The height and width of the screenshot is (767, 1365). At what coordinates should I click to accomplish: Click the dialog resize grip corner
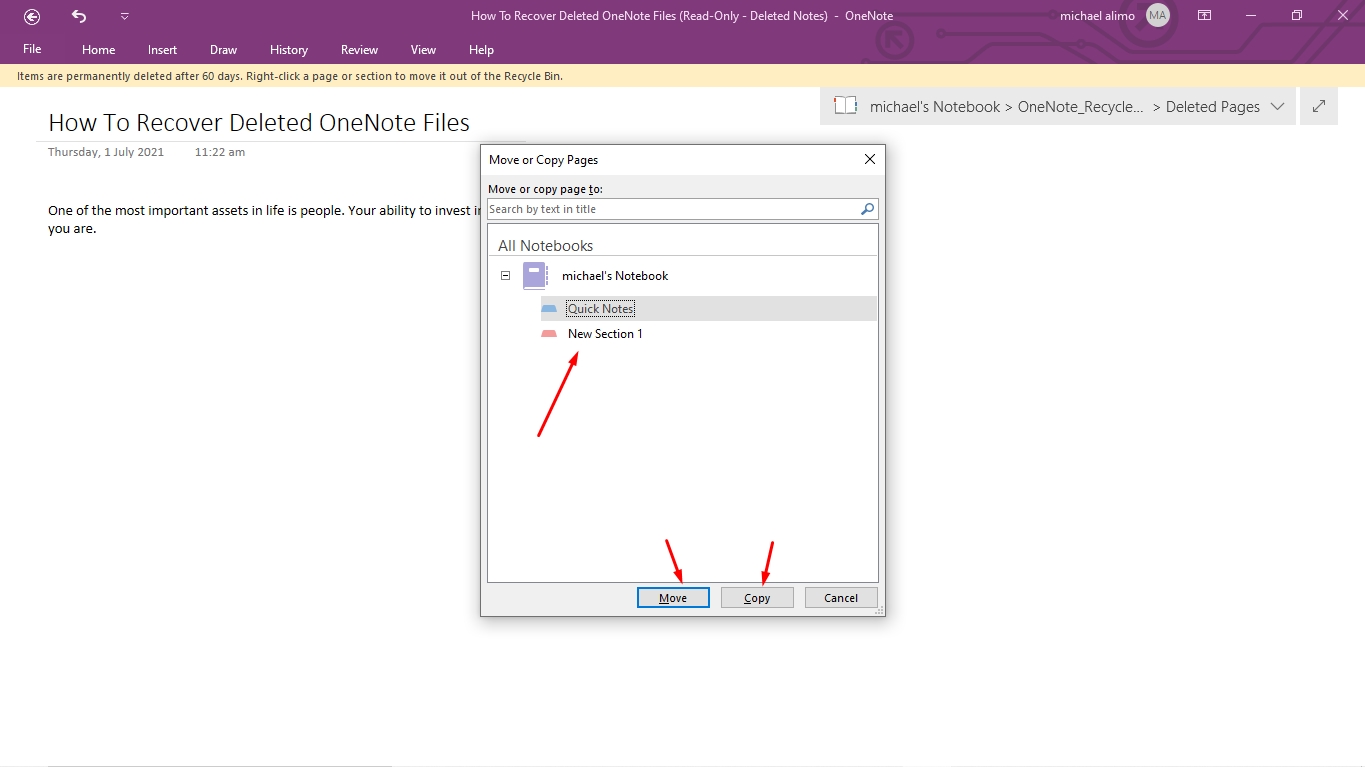pyautogui.click(x=879, y=610)
